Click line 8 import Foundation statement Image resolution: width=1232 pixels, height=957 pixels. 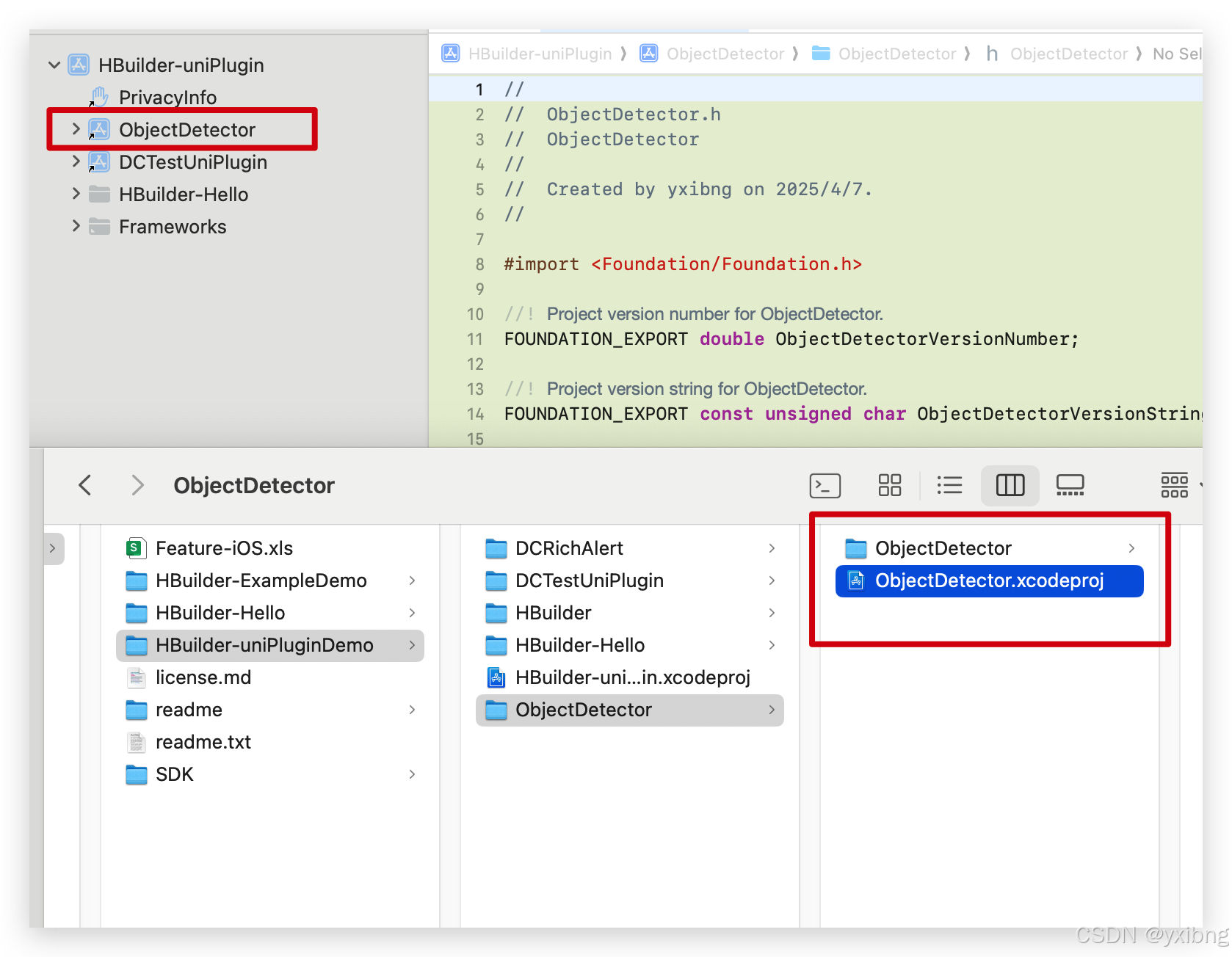(x=683, y=264)
